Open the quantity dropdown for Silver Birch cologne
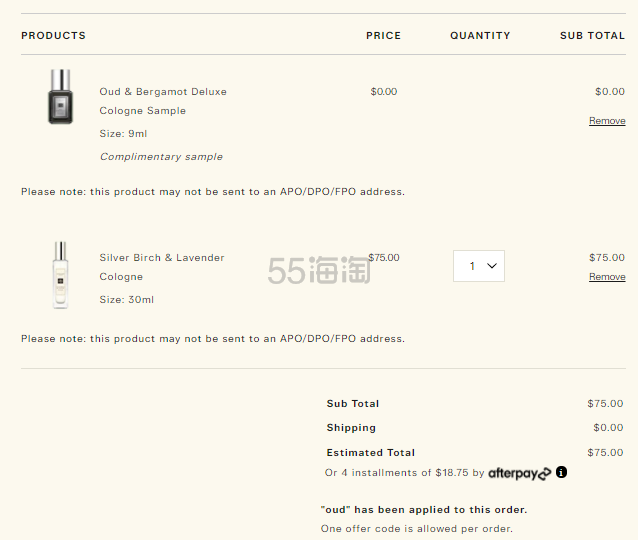The height and width of the screenshot is (540, 638). (479, 266)
